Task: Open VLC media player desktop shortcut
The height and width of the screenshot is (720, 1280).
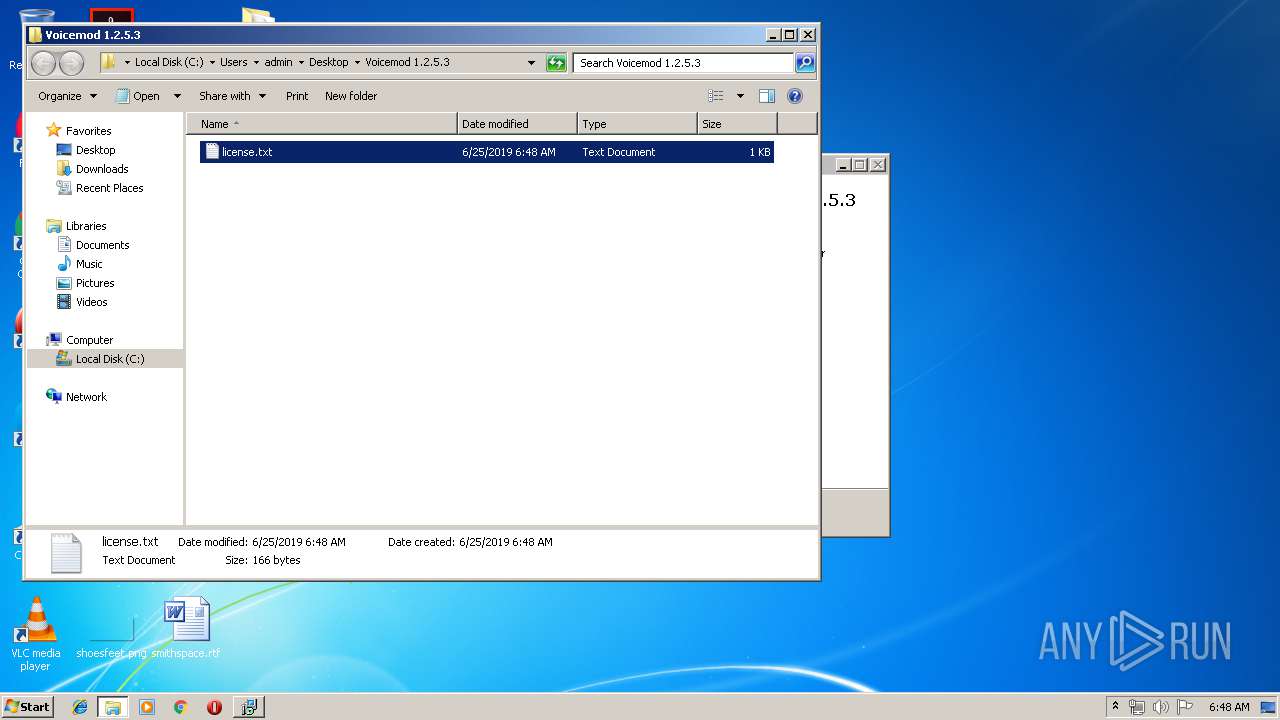Action: [35, 634]
